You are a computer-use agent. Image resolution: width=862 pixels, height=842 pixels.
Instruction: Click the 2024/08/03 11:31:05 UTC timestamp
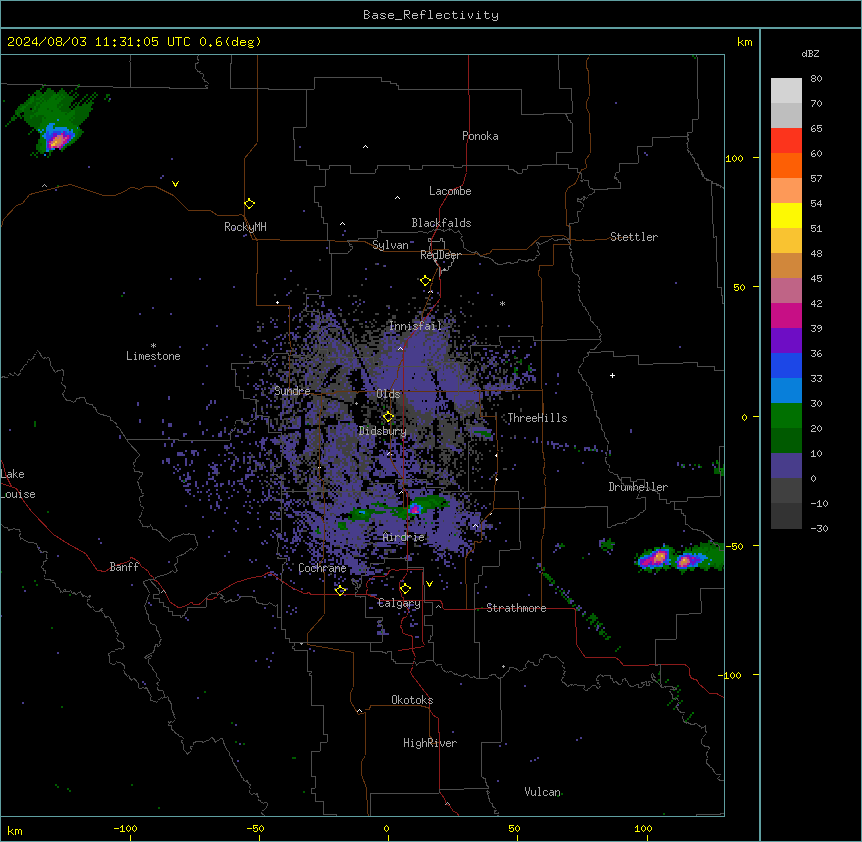click(x=99, y=42)
